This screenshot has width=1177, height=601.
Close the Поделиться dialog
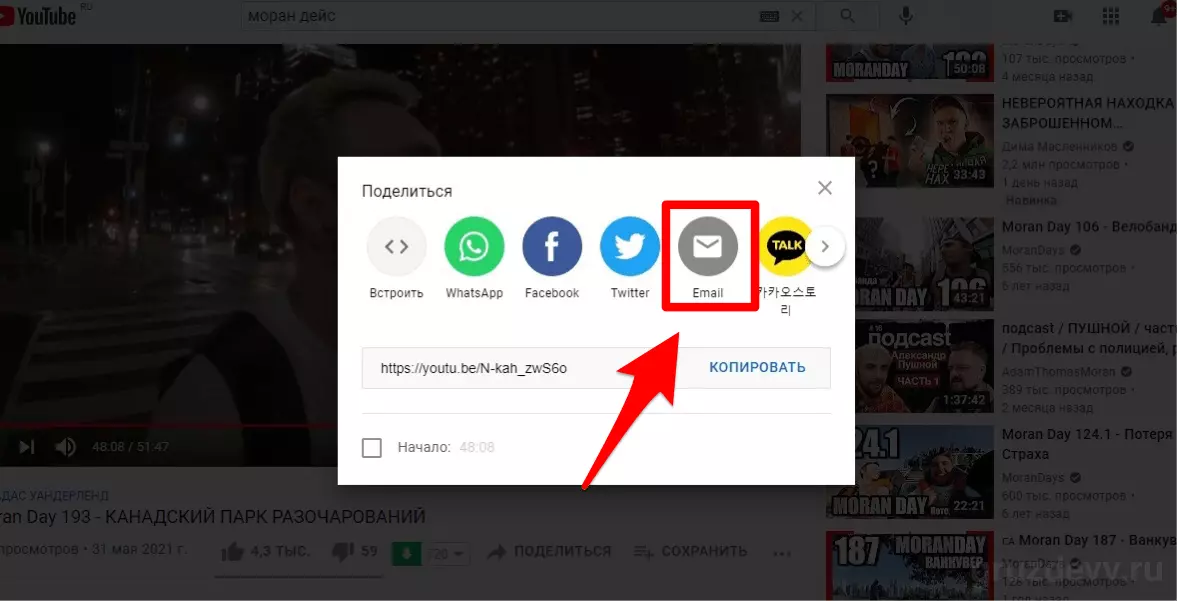[825, 188]
